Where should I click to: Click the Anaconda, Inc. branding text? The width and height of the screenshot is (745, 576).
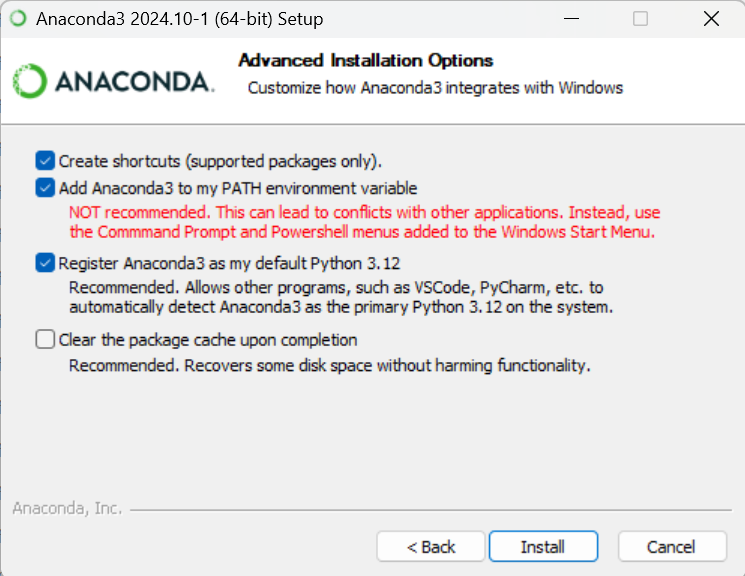(x=67, y=508)
